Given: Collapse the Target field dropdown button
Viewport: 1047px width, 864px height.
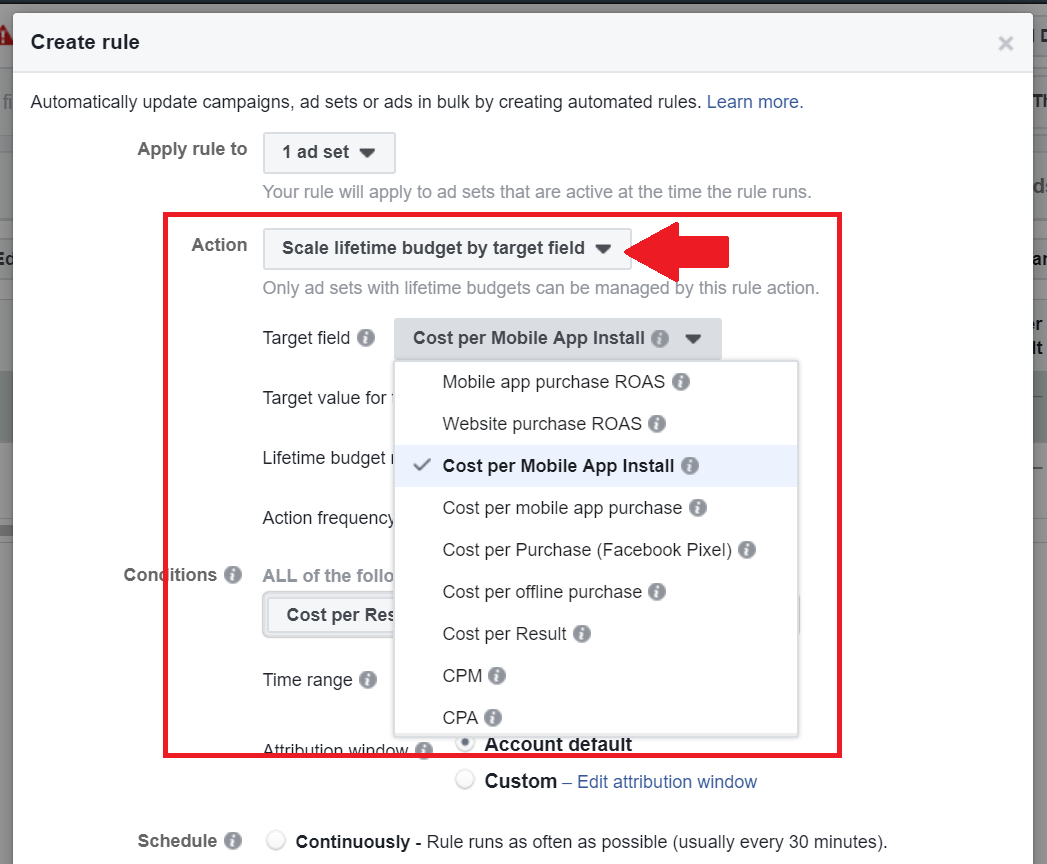Looking at the screenshot, I should coord(558,339).
